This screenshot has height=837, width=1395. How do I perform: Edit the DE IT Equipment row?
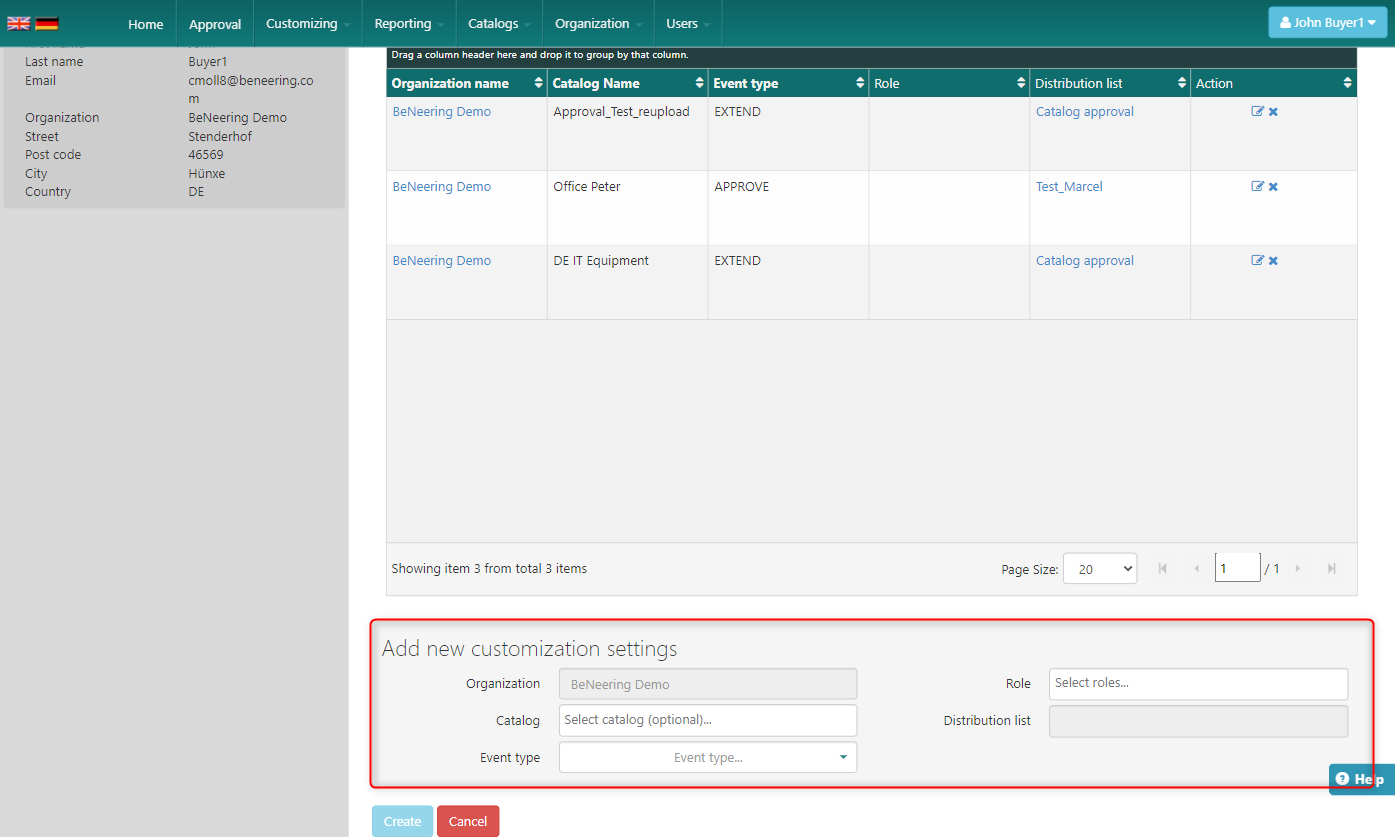click(x=1257, y=261)
